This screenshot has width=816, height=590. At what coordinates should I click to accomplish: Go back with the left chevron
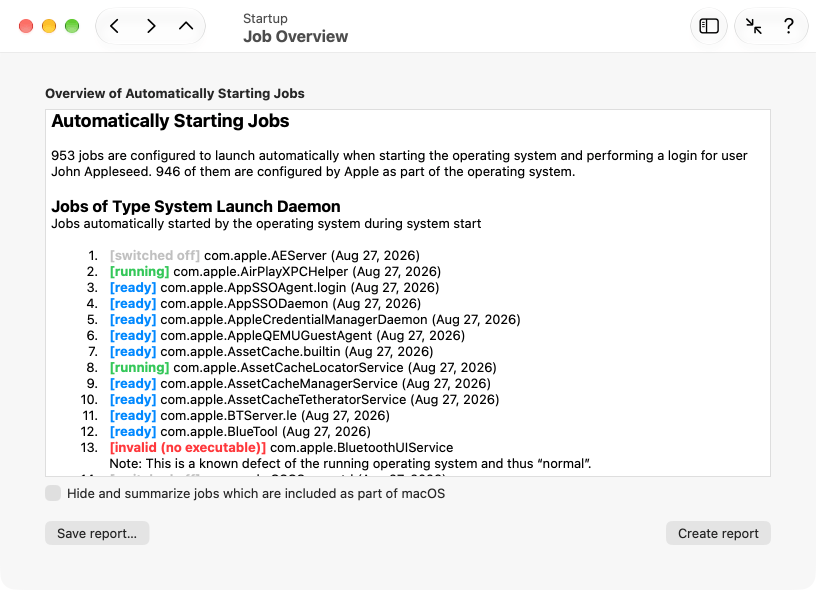click(114, 26)
